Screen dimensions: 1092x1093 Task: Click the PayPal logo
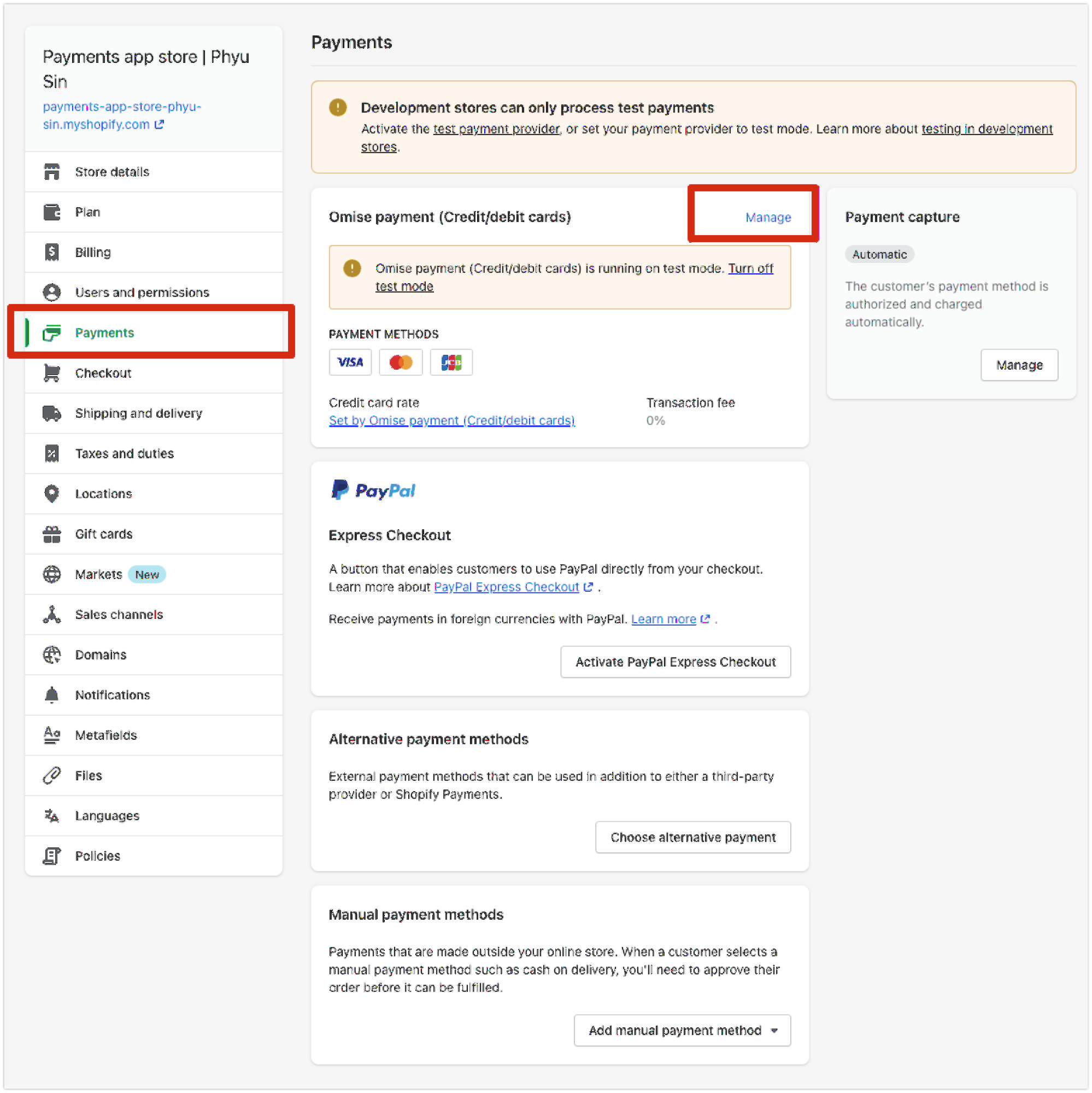point(373,490)
